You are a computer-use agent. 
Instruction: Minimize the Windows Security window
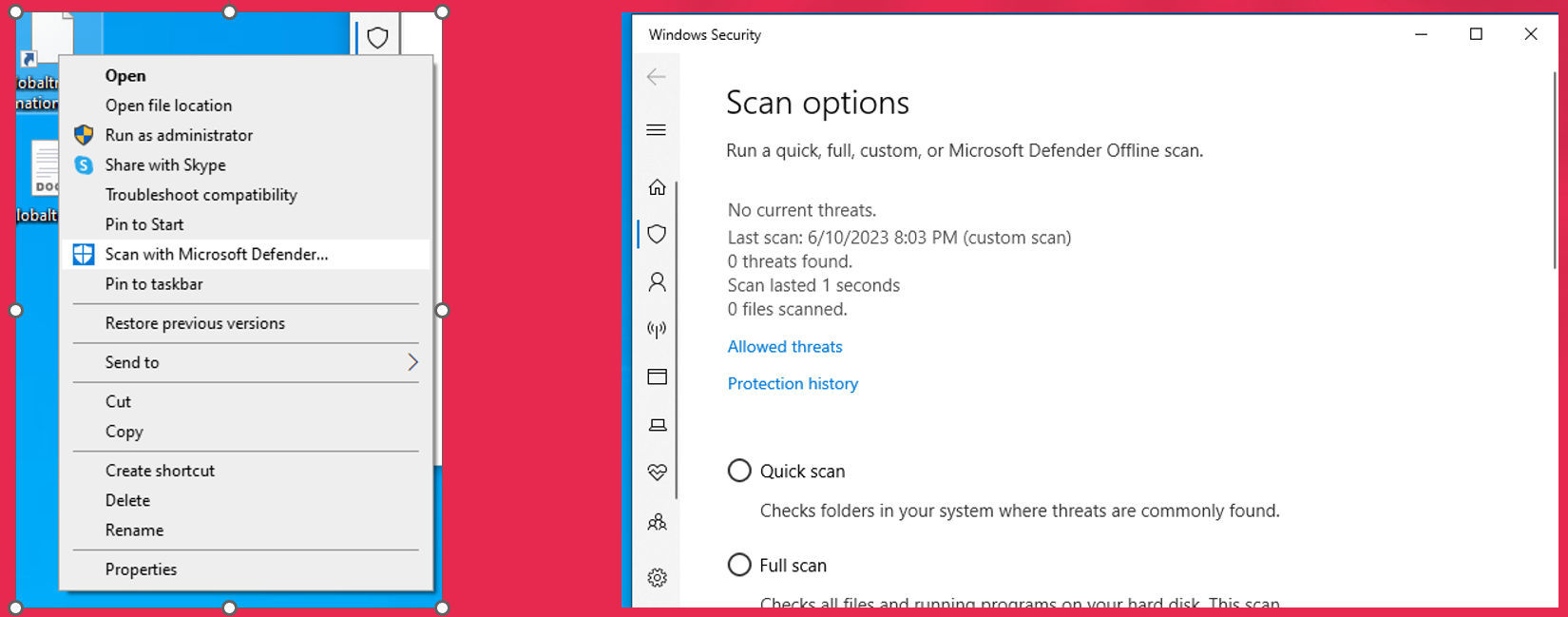point(1421,34)
